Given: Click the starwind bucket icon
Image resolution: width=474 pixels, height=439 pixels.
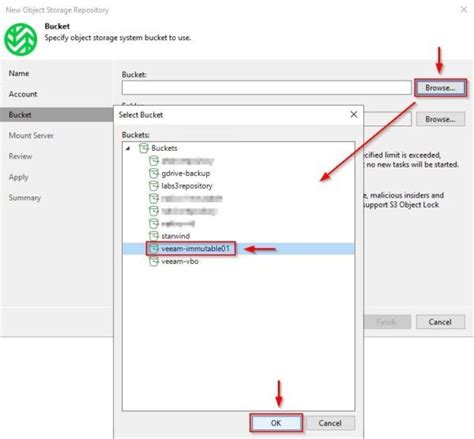Looking at the screenshot, I should (x=154, y=236).
